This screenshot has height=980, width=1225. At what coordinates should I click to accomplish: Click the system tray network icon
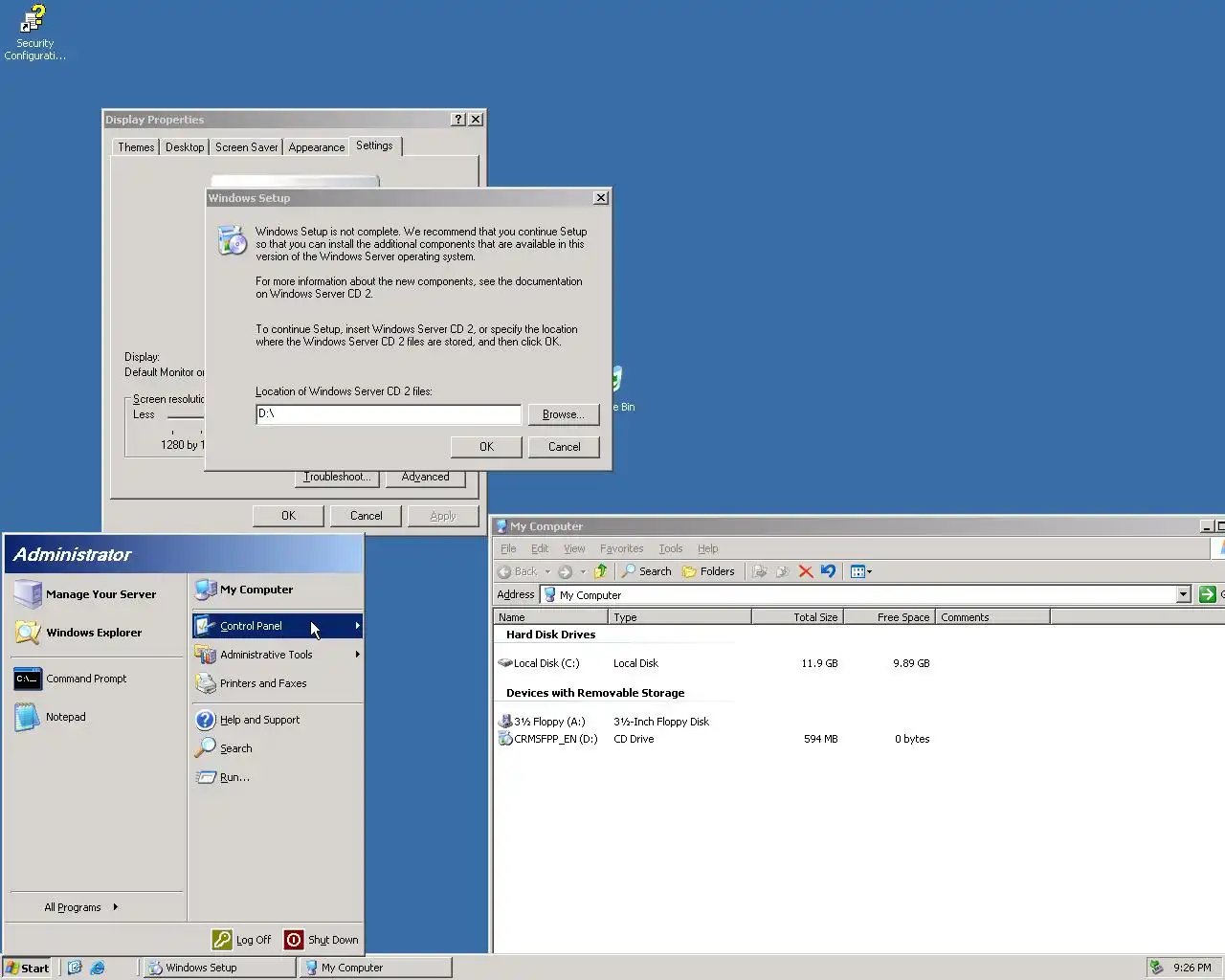(x=1156, y=968)
